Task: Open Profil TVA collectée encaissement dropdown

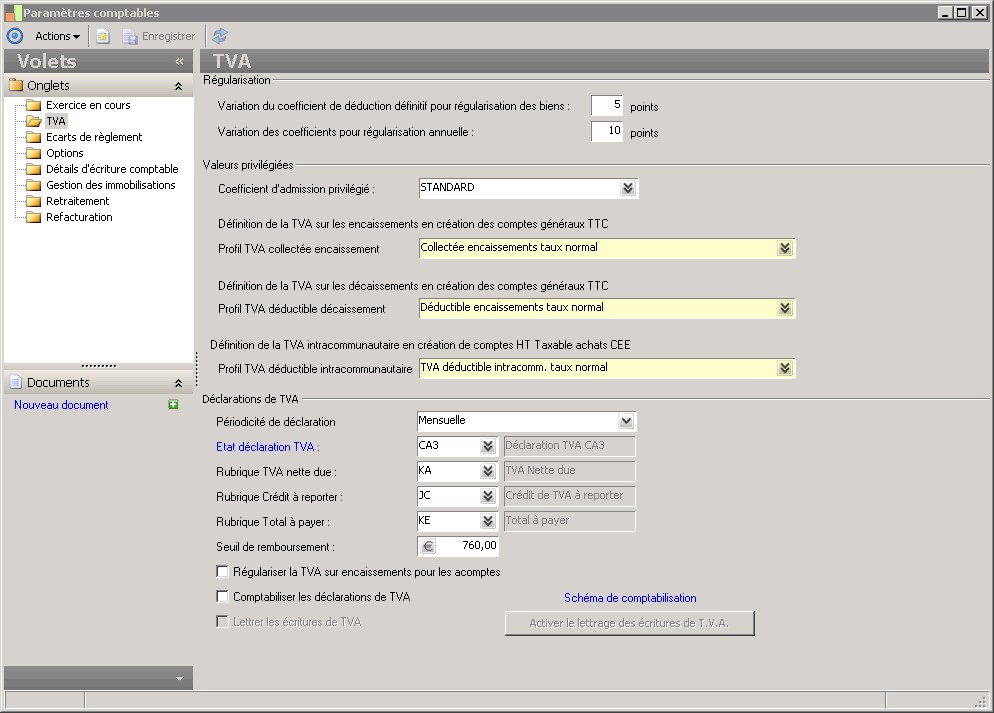Action: (x=785, y=248)
